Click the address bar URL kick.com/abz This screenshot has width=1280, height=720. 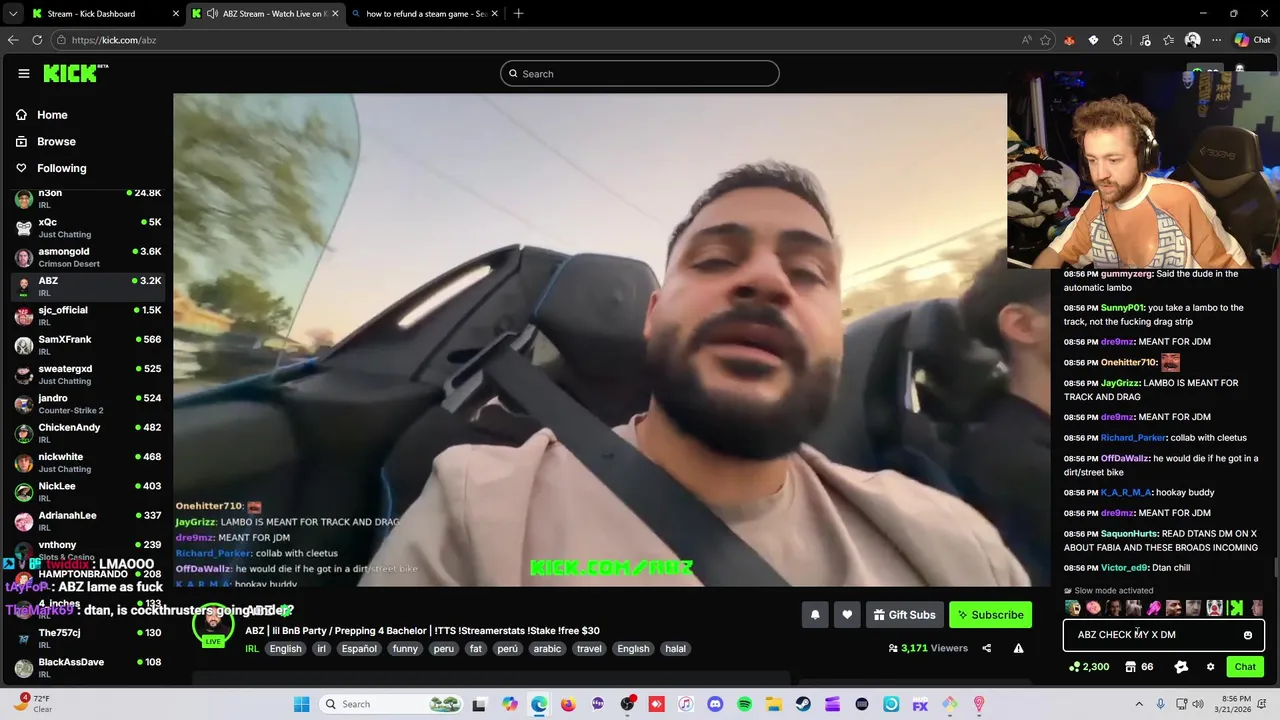(114, 40)
